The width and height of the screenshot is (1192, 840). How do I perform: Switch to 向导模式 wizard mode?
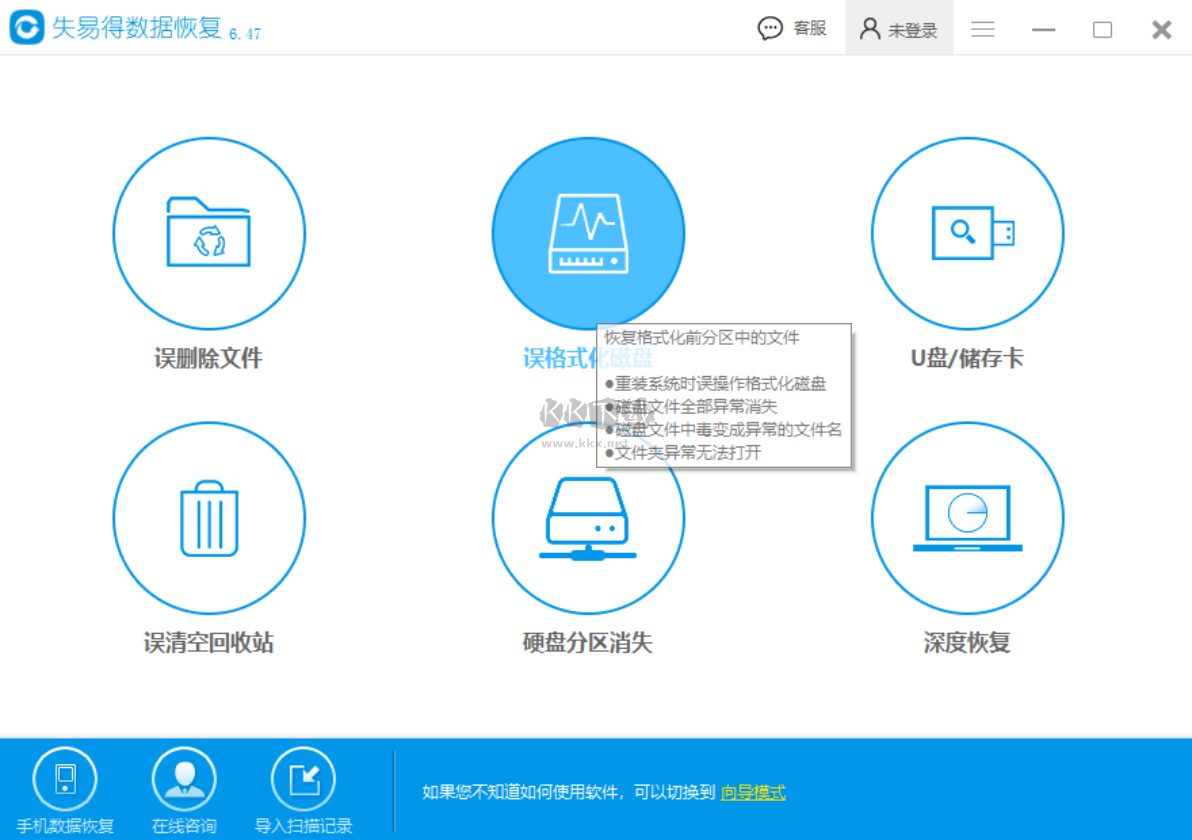(x=752, y=792)
